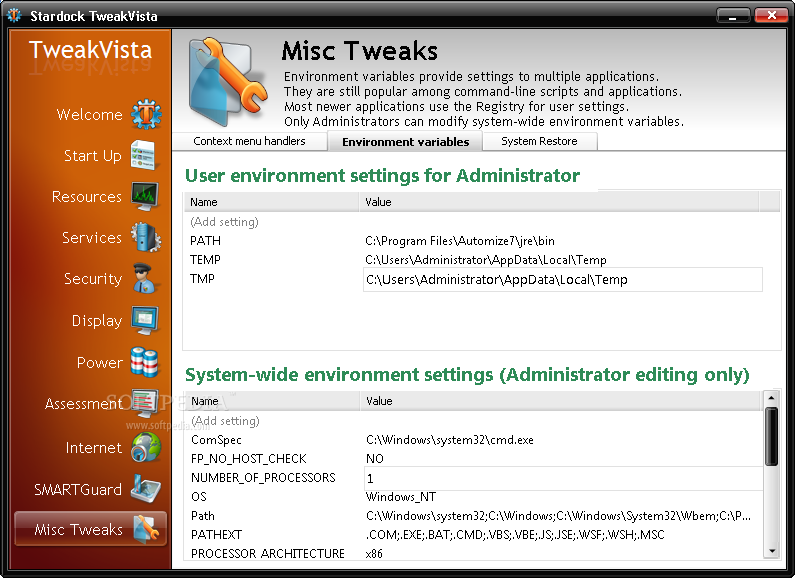The image size is (795, 578).
Task: Click the x86 architecture value
Action: [374, 554]
